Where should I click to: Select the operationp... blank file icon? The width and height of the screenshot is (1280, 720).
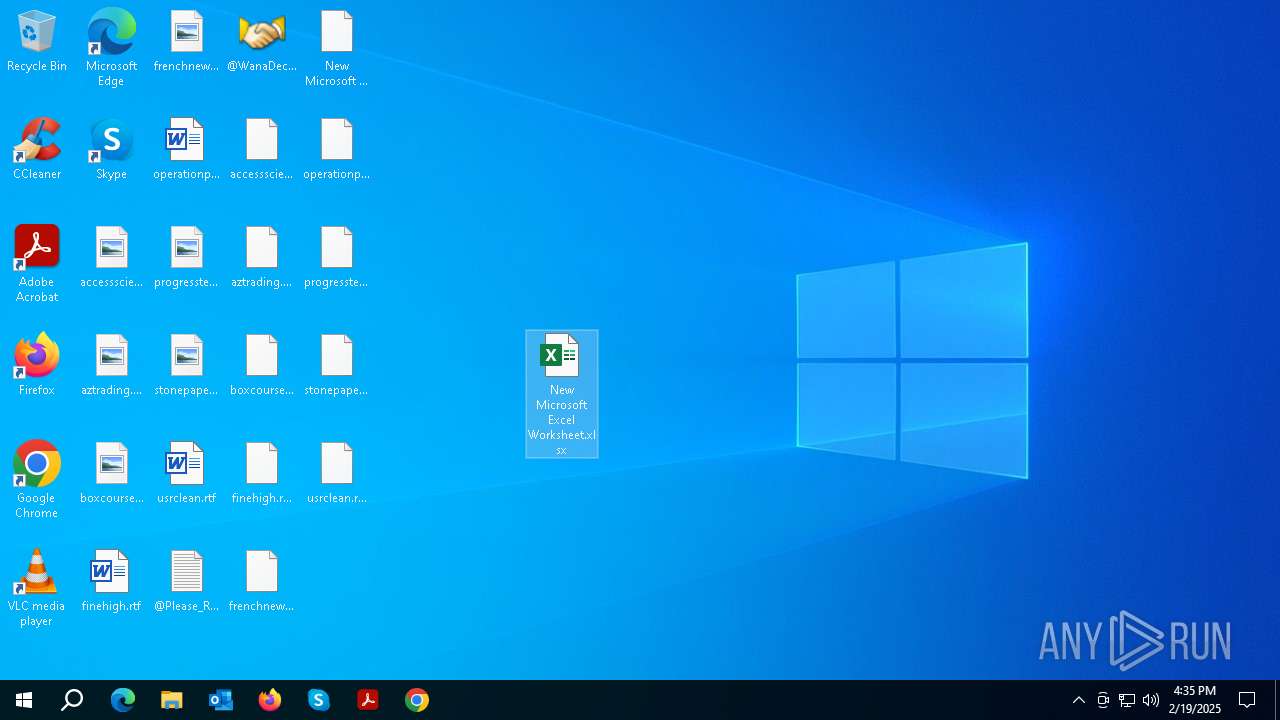337,150
